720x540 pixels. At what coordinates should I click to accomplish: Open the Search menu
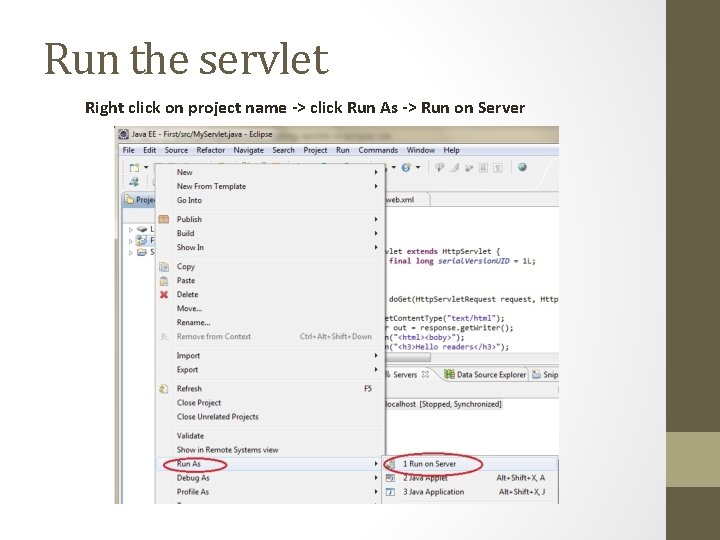[x=283, y=150]
